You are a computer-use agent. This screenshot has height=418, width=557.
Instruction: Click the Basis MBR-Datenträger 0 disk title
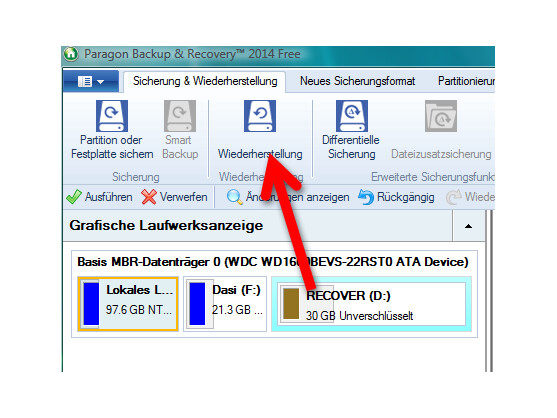point(273,262)
